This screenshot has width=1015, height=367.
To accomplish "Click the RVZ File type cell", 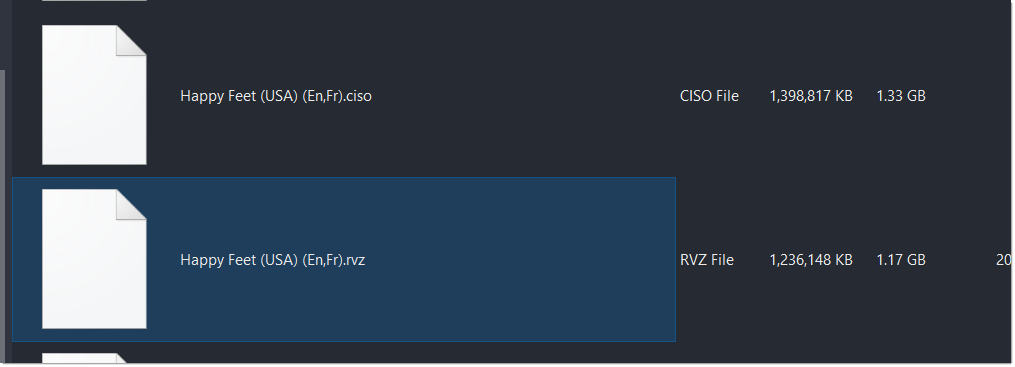I will pos(707,260).
